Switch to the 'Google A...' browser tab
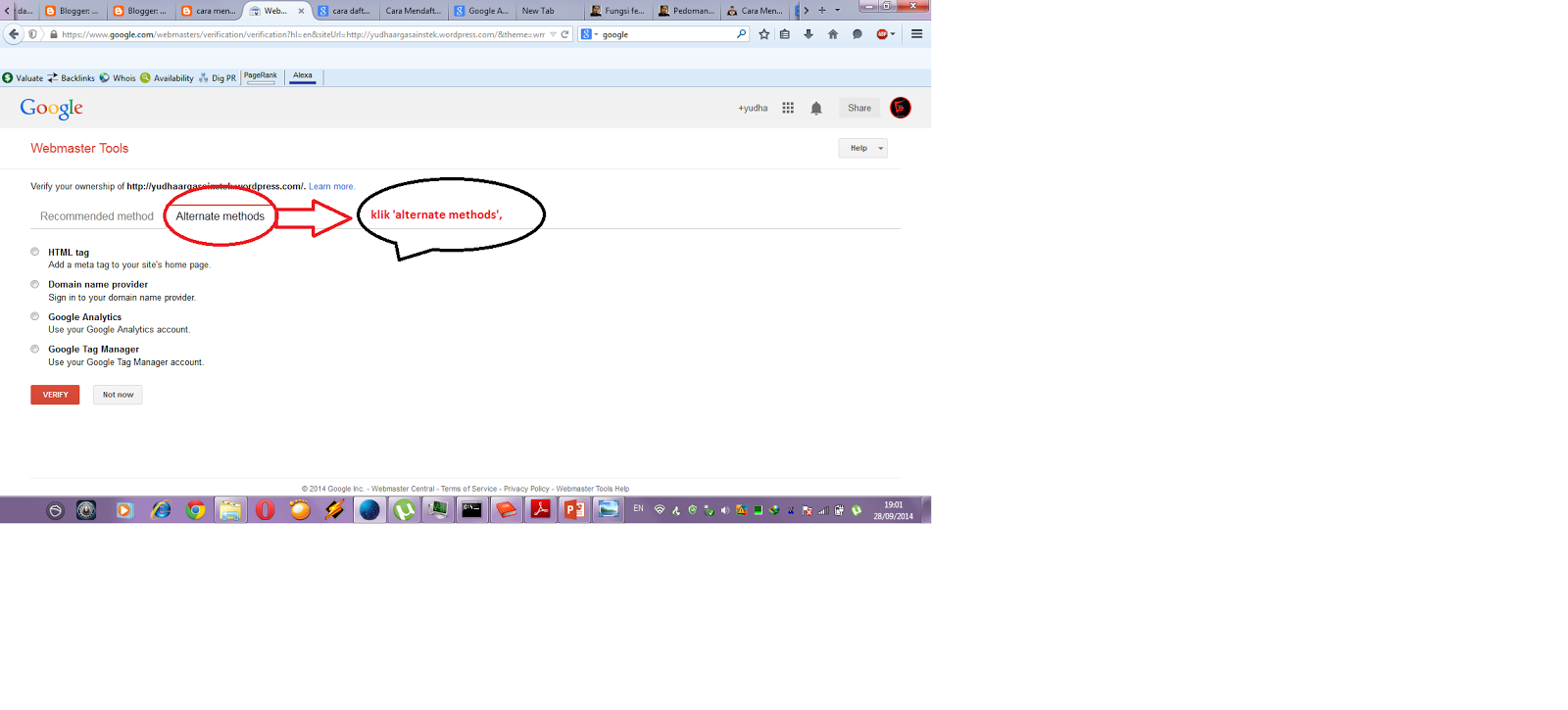 pos(481,11)
